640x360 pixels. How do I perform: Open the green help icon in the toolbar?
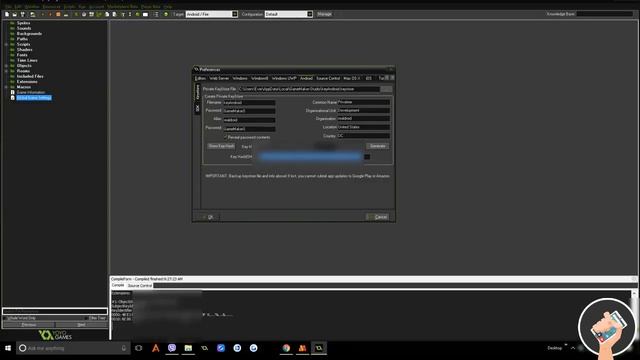(x=166, y=14)
